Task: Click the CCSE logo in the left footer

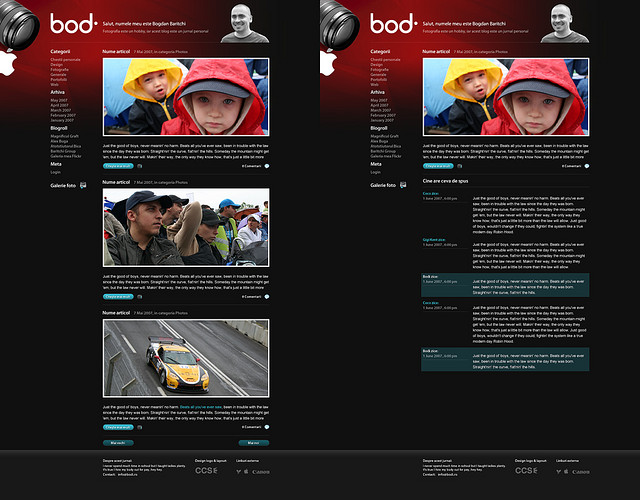Action: click(x=206, y=470)
